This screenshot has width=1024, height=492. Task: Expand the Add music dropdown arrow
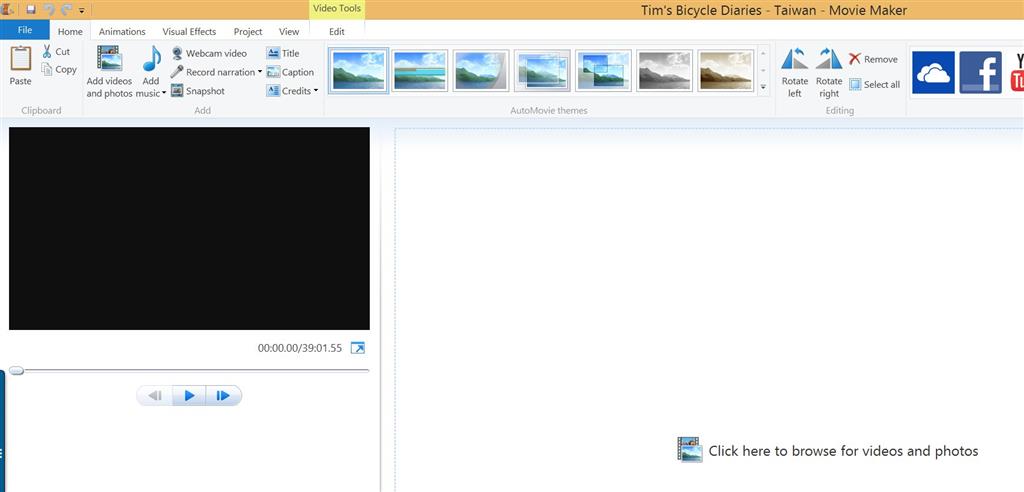click(x=164, y=93)
